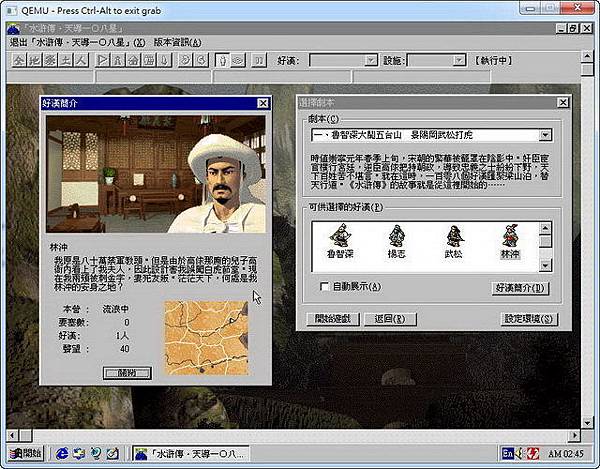
Task: Click the app icon in game title bar
Action: 14,29
